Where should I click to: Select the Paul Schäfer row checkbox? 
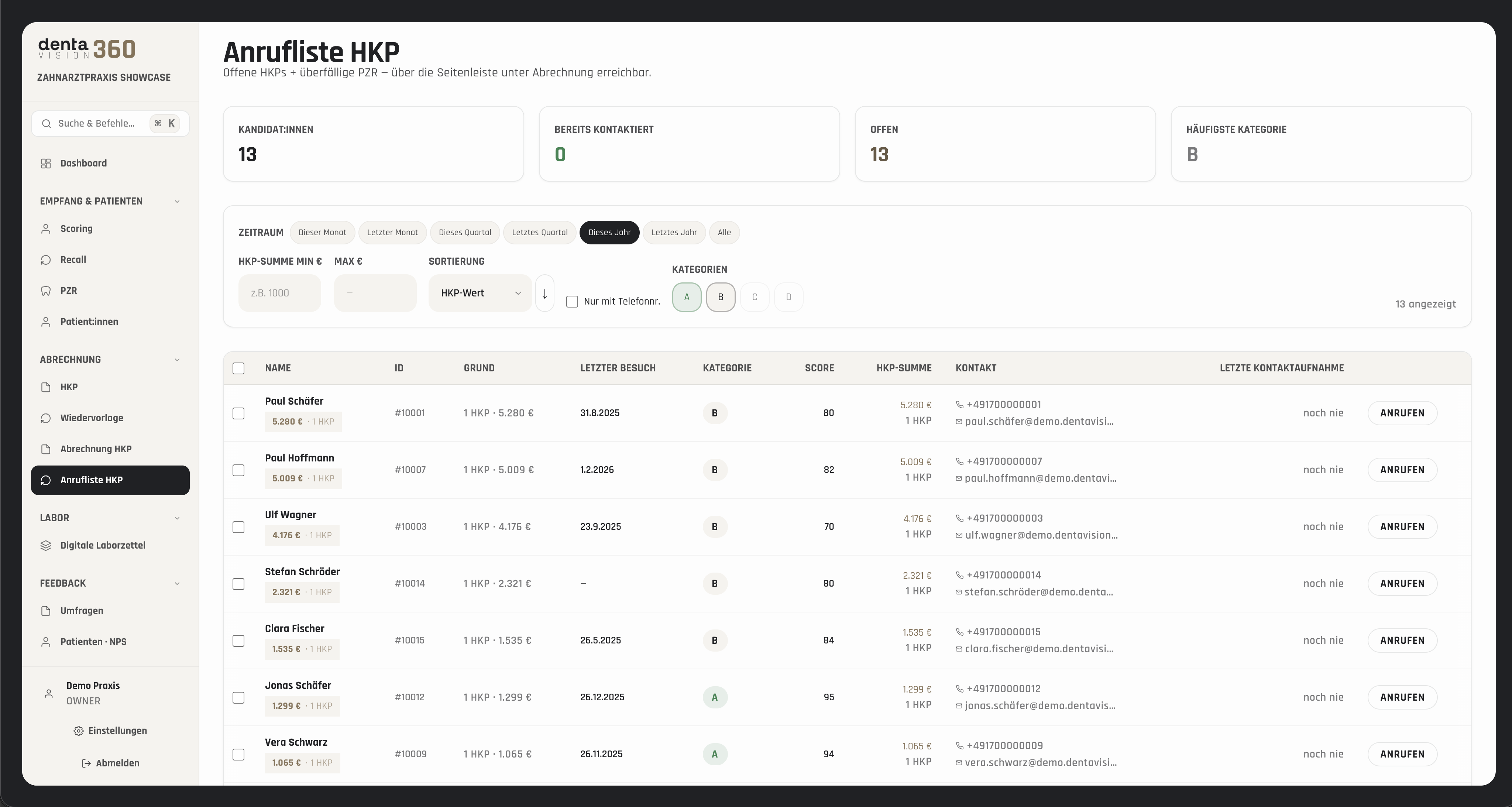click(x=238, y=414)
